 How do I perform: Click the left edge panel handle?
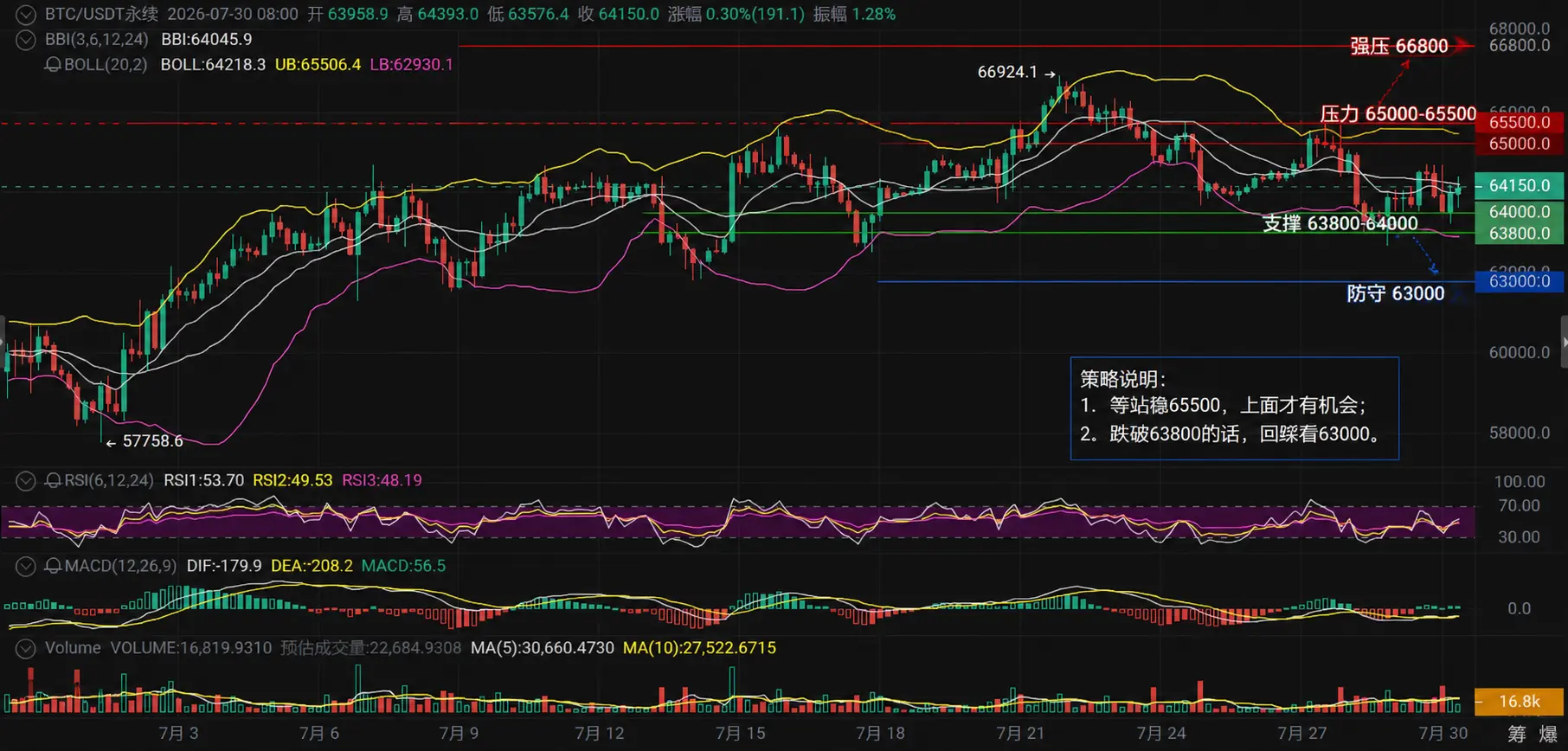coord(3,343)
